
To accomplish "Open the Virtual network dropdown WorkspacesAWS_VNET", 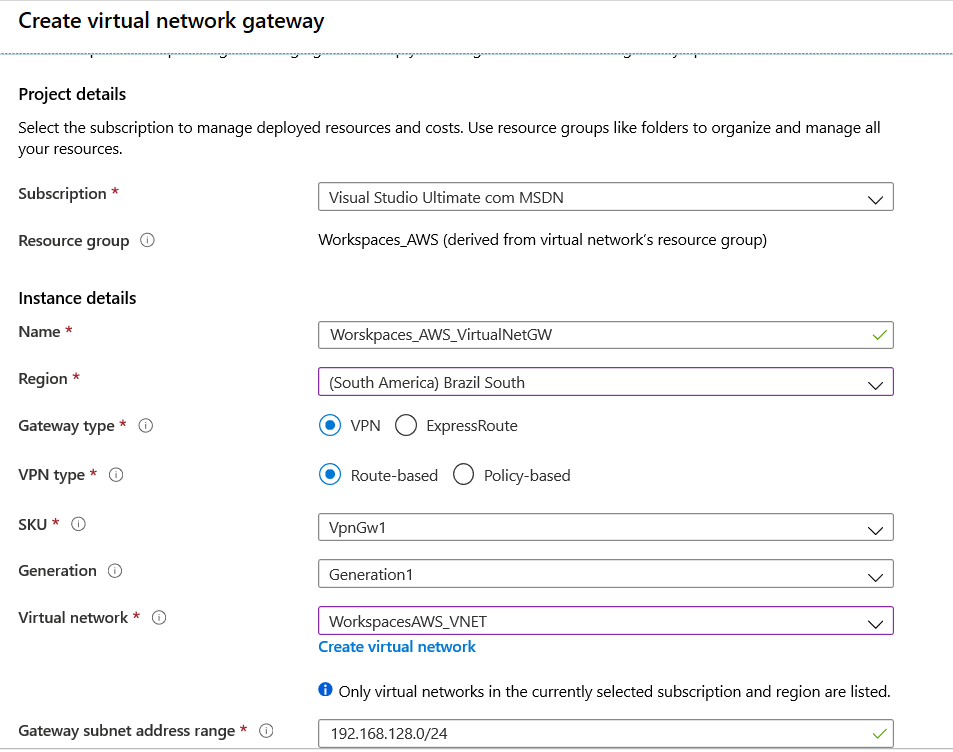I will (605, 621).
